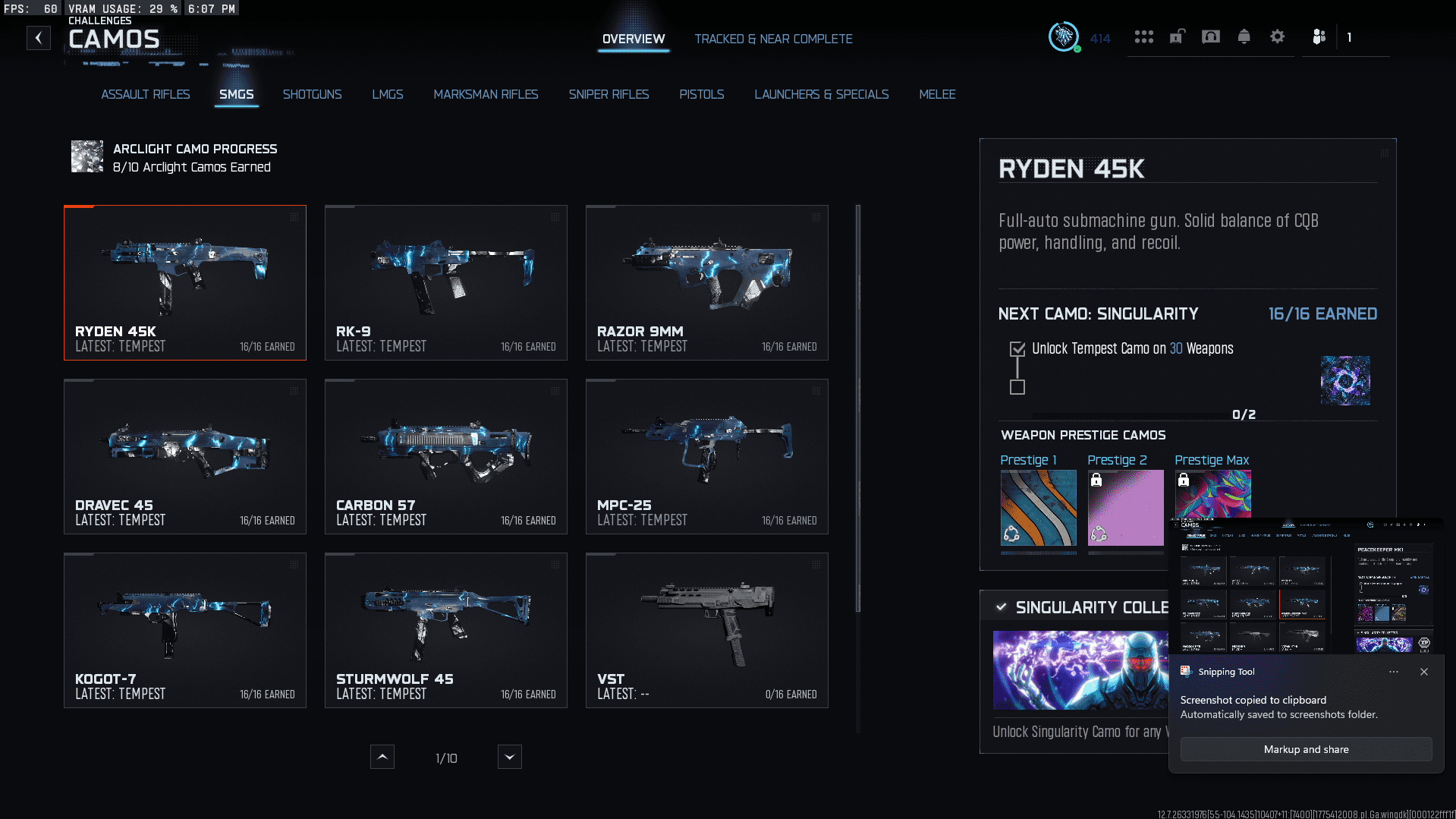Dismiss the Snipping Tool notification
This screenshot has height=819, width=1456.
tap(1423, 672)
